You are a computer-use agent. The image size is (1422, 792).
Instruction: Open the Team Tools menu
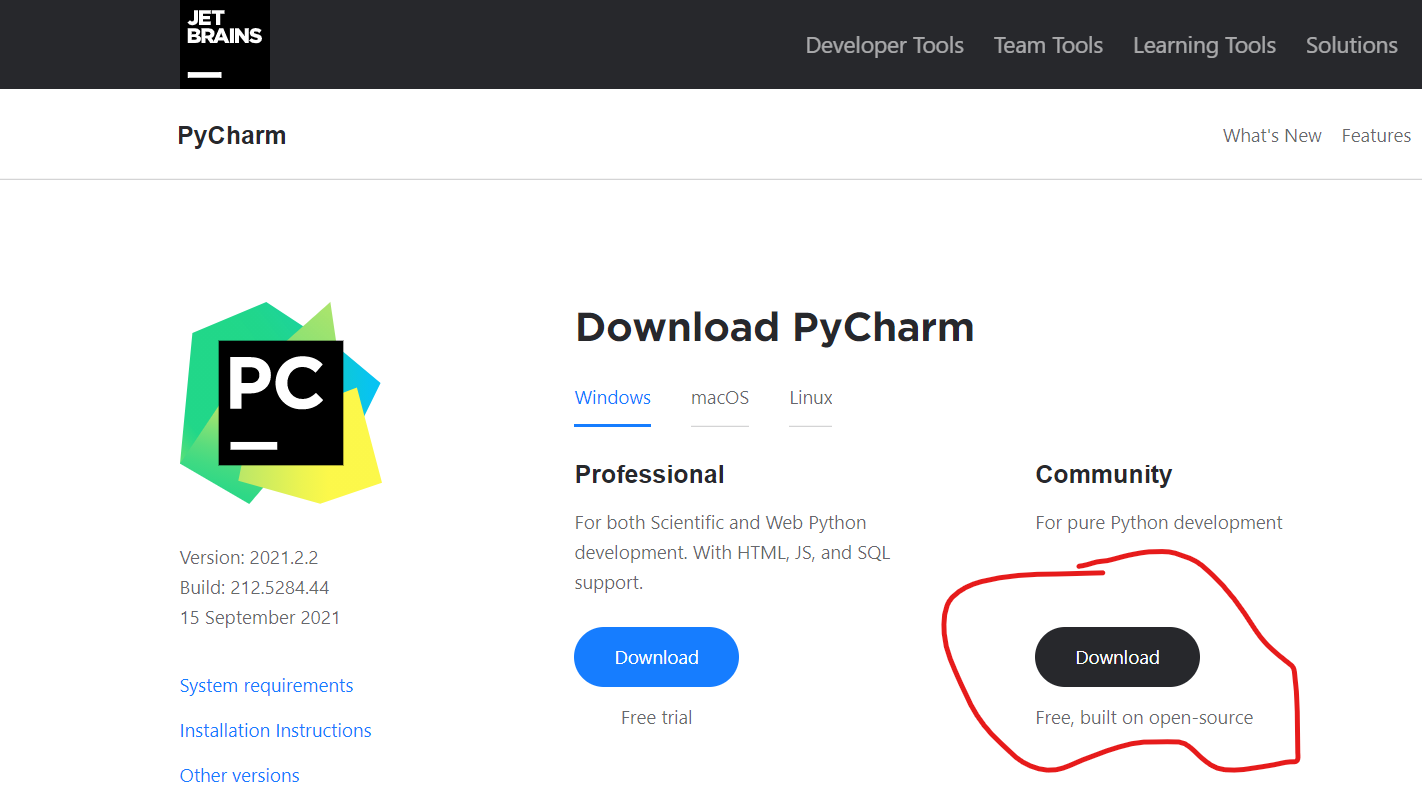point(1048,45)
